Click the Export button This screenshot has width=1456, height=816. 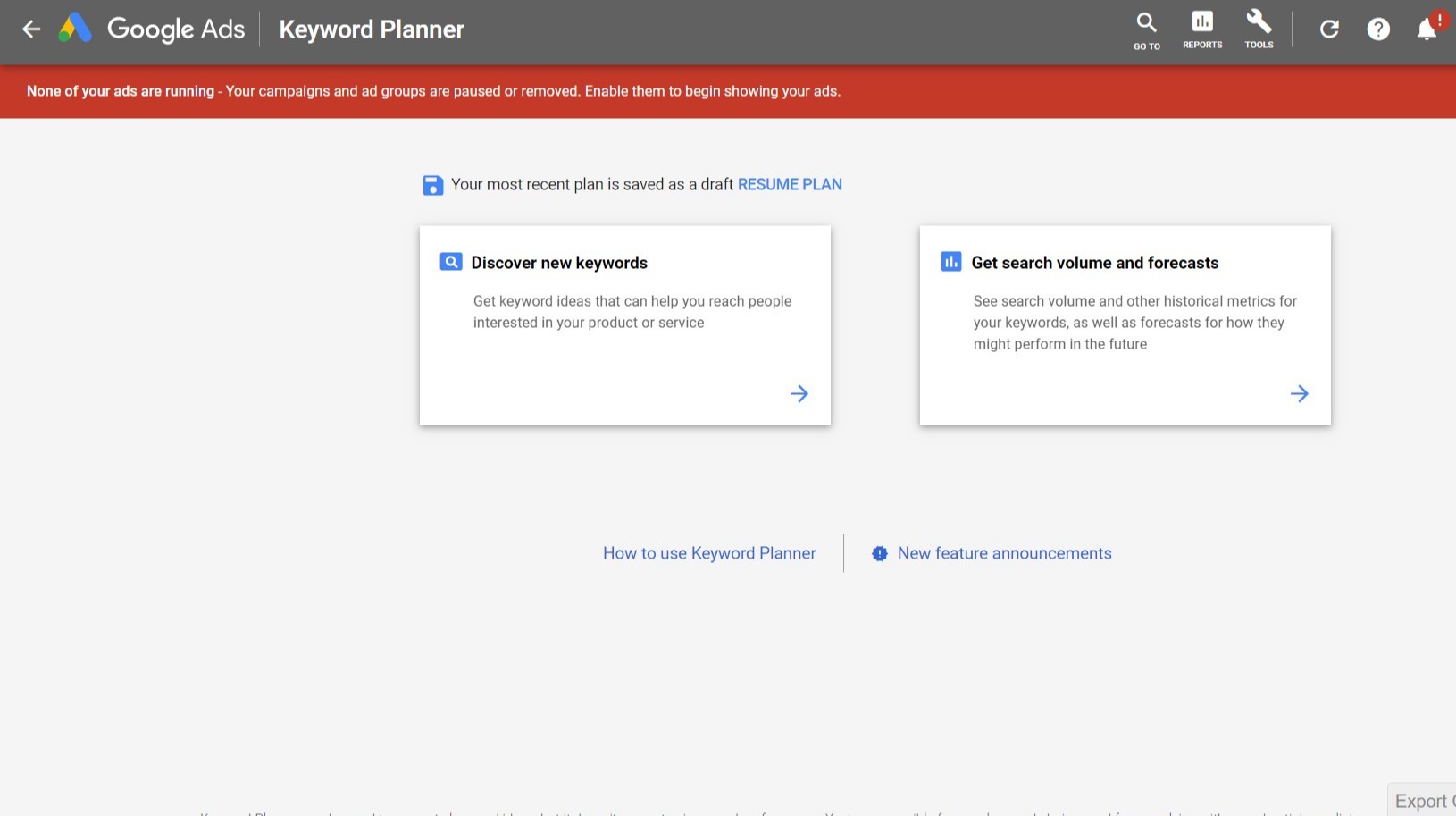tap(1422, 800)
